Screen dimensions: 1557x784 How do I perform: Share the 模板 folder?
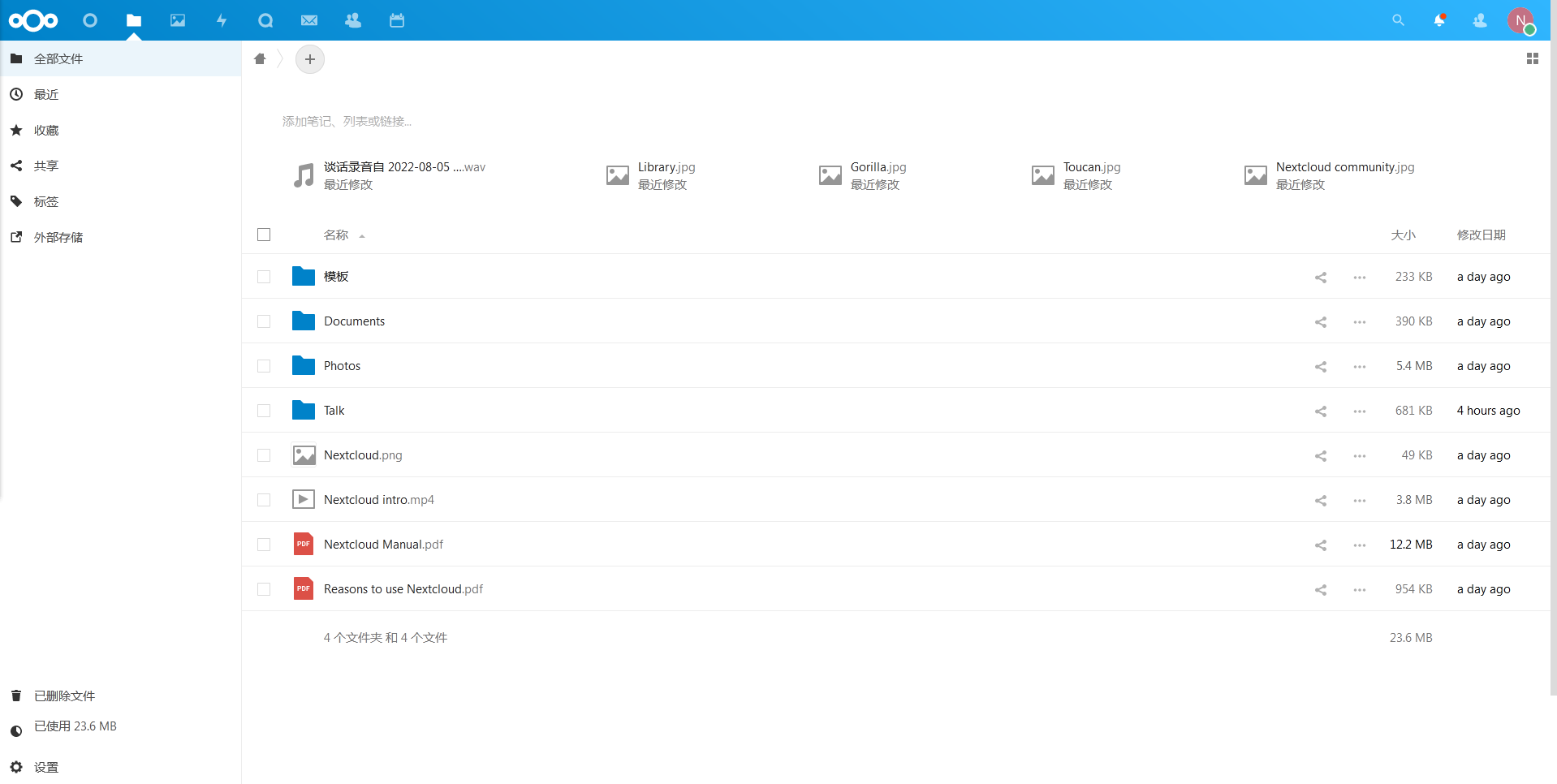click(x=1321, y=278)
